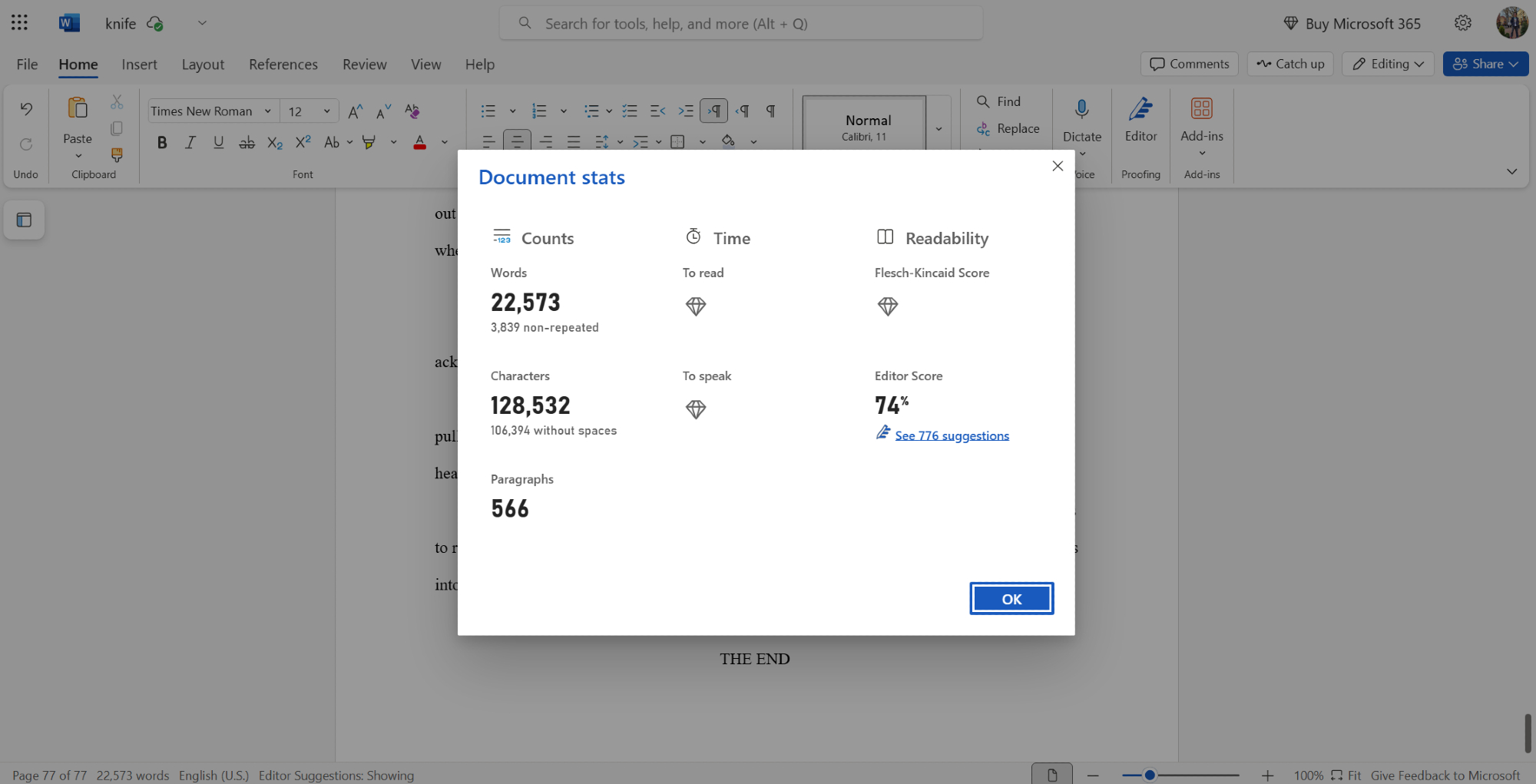The height and width of the screenshot is (784, 1536).
Task: Switch to the Insert ribbon tab
Action: 139,65
